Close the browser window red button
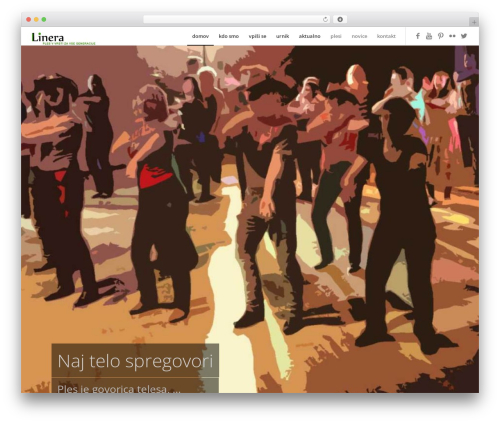The height and width of the screenshot is (423, 500). coord(29,19)
